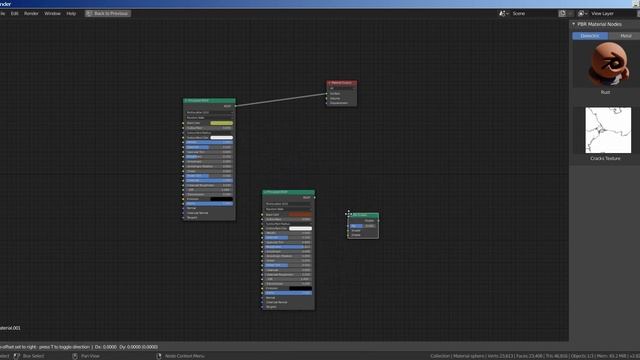This screenshot has width=640, height=360.
Task: Click the New Scene icon
Action: 562,13
